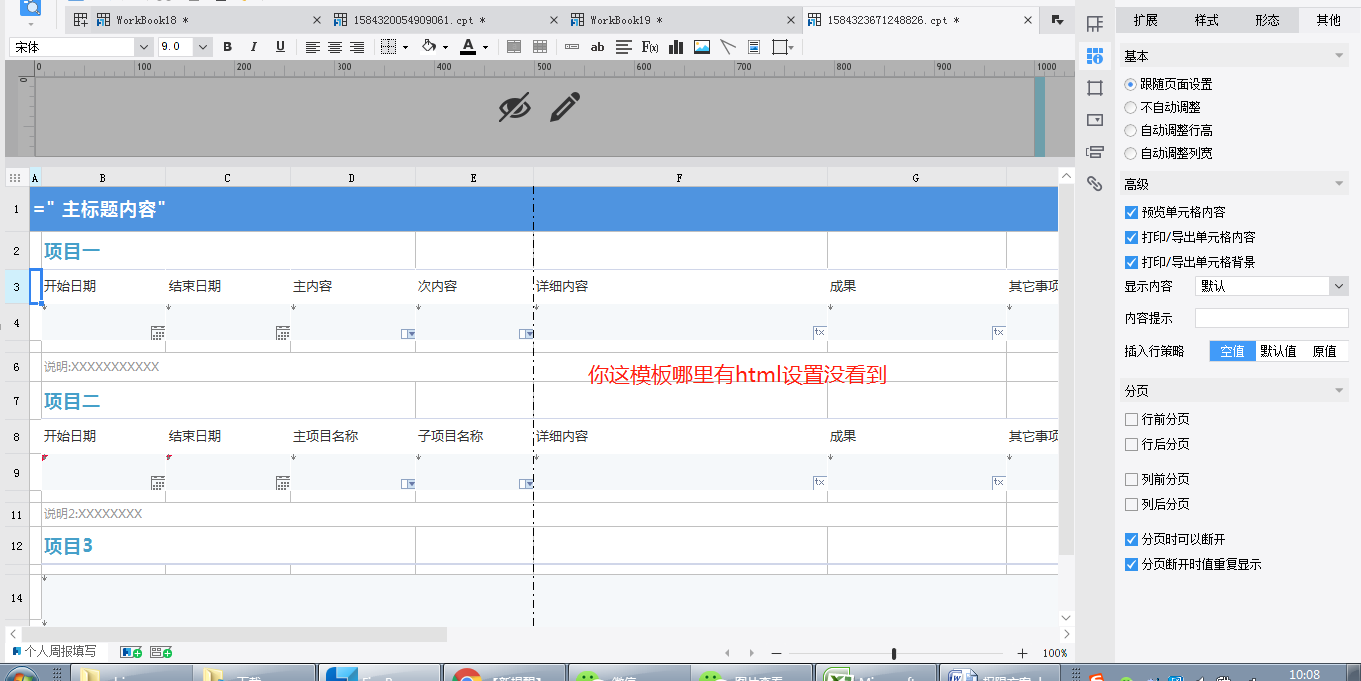Open floating element dropdown
This screenshot has width=1361, height=681.
click(784, 47)
